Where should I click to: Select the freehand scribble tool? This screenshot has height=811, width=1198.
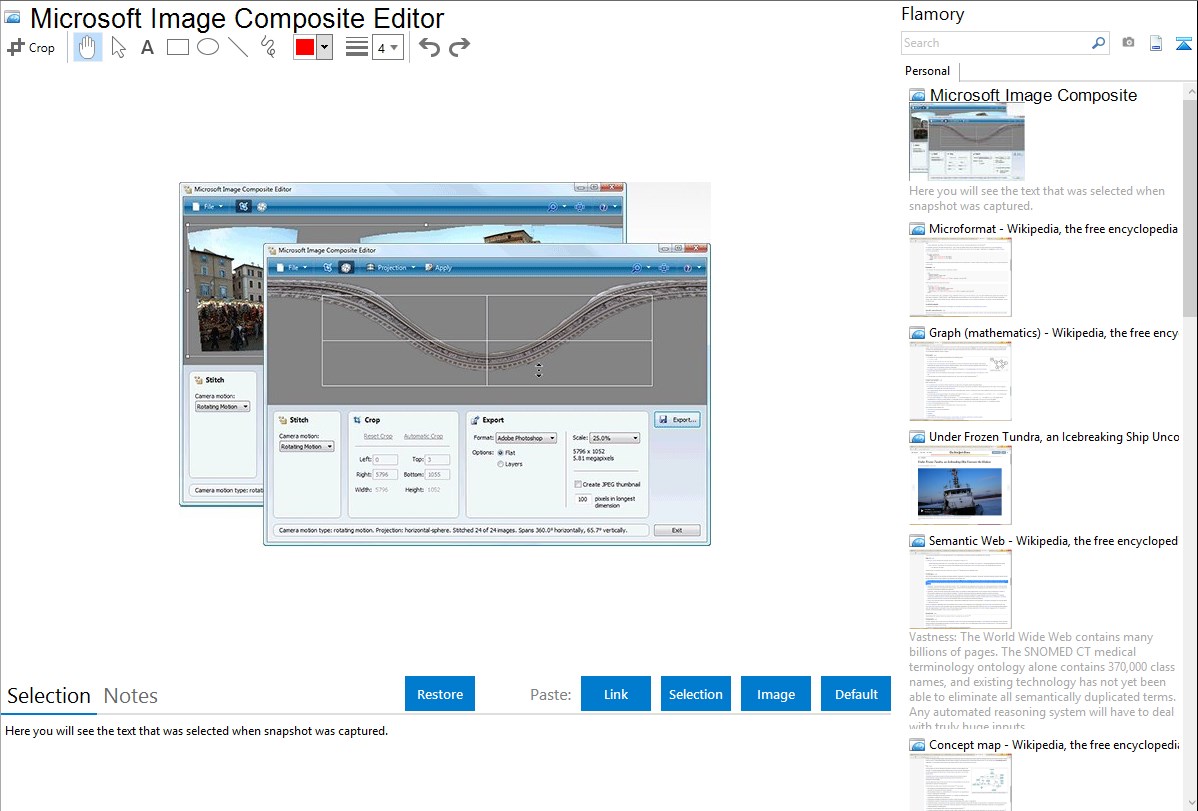(x=268, y=47)
